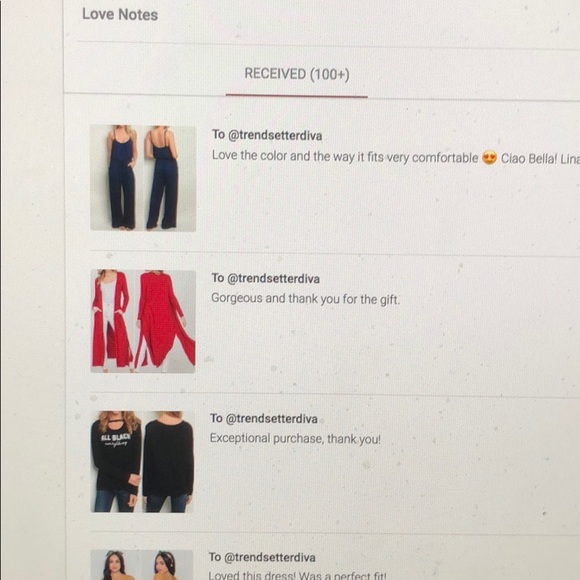The image size is (580, 580).
Task: Select the 'Exceptional purchase, thank you!' note
Action: point(295,439)
